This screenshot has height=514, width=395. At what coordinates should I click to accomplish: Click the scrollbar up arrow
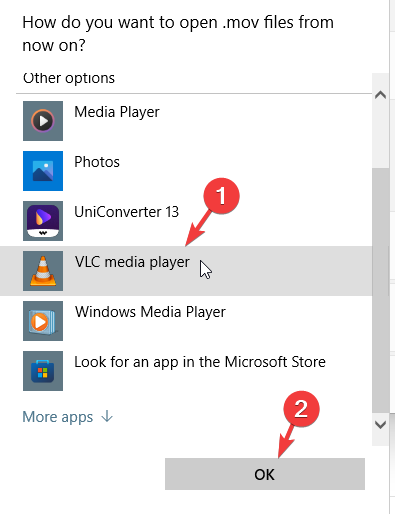380,95
